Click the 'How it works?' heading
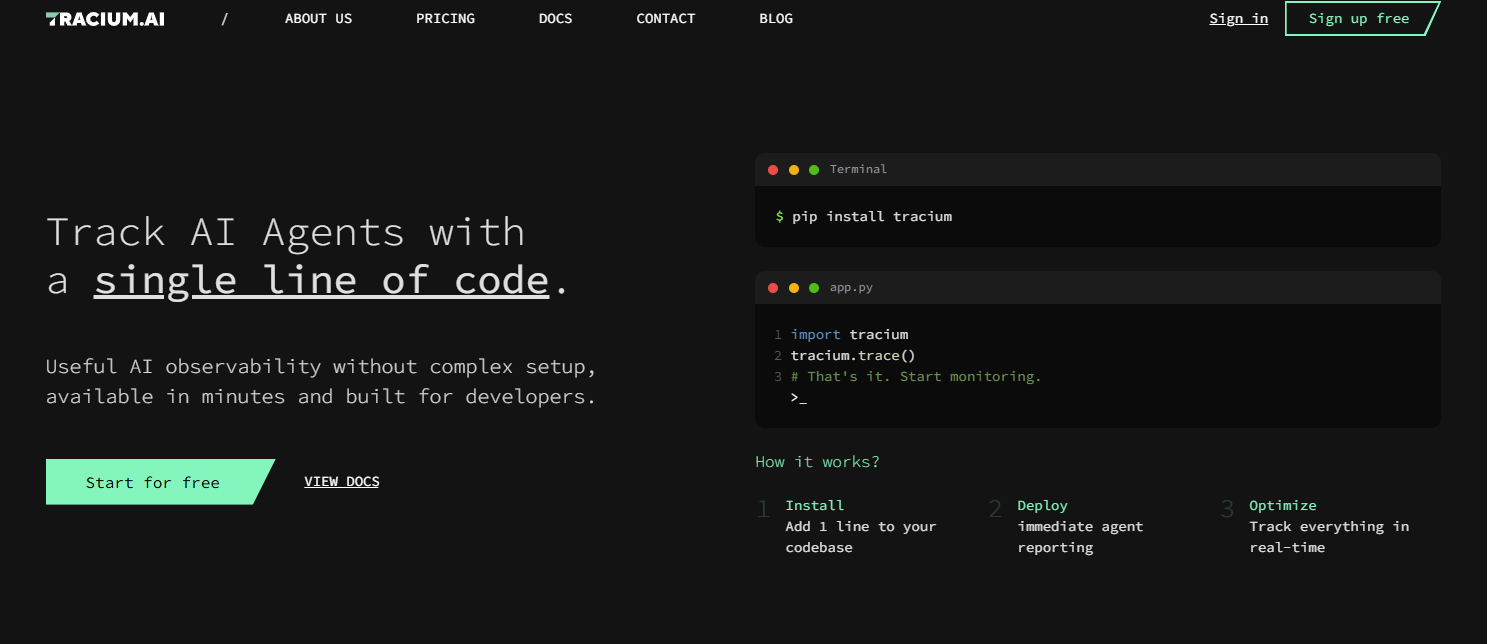The image size is (1487, 644). (x=817, y=462)
